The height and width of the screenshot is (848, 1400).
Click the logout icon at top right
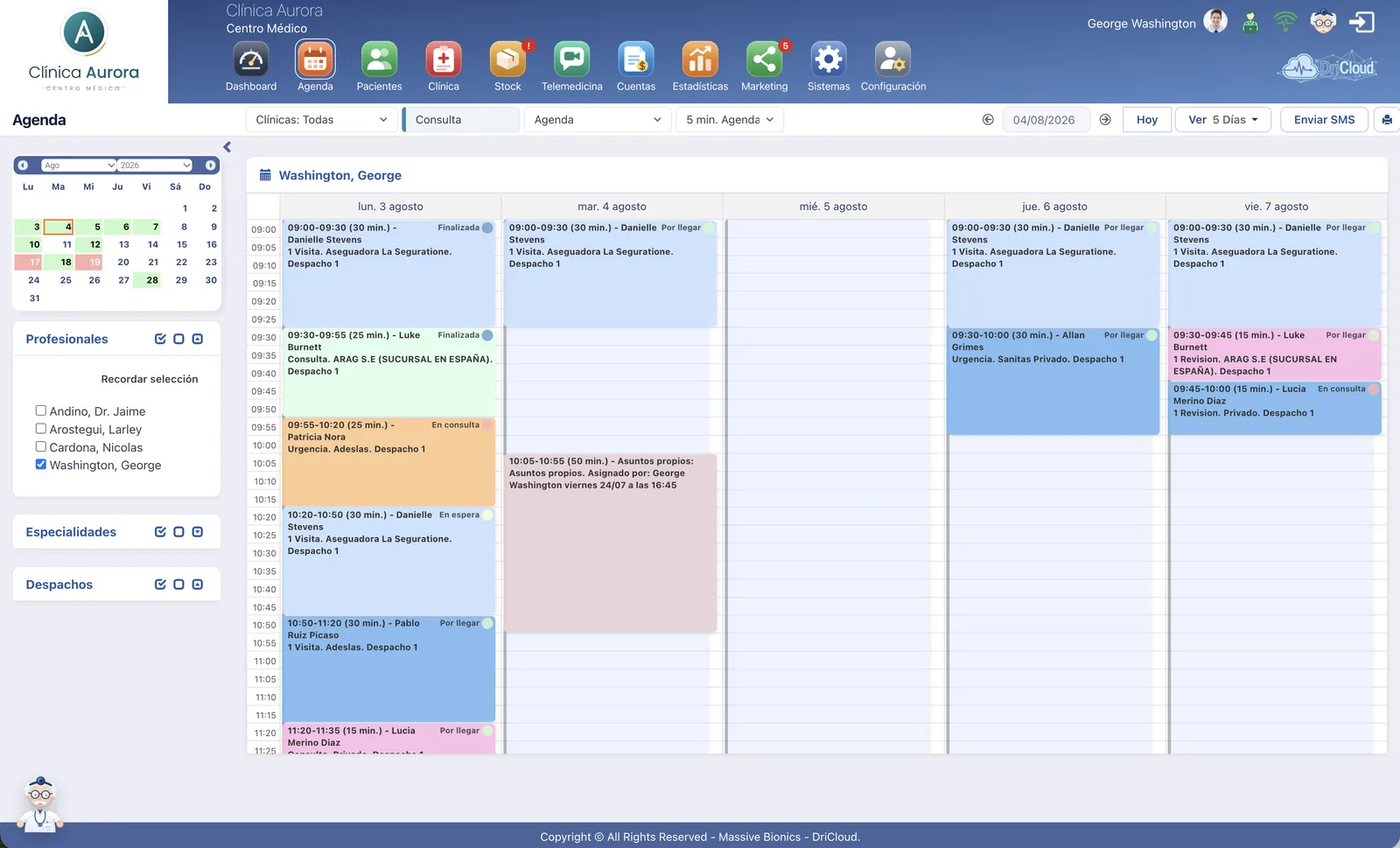click(x=1361, y=22)
